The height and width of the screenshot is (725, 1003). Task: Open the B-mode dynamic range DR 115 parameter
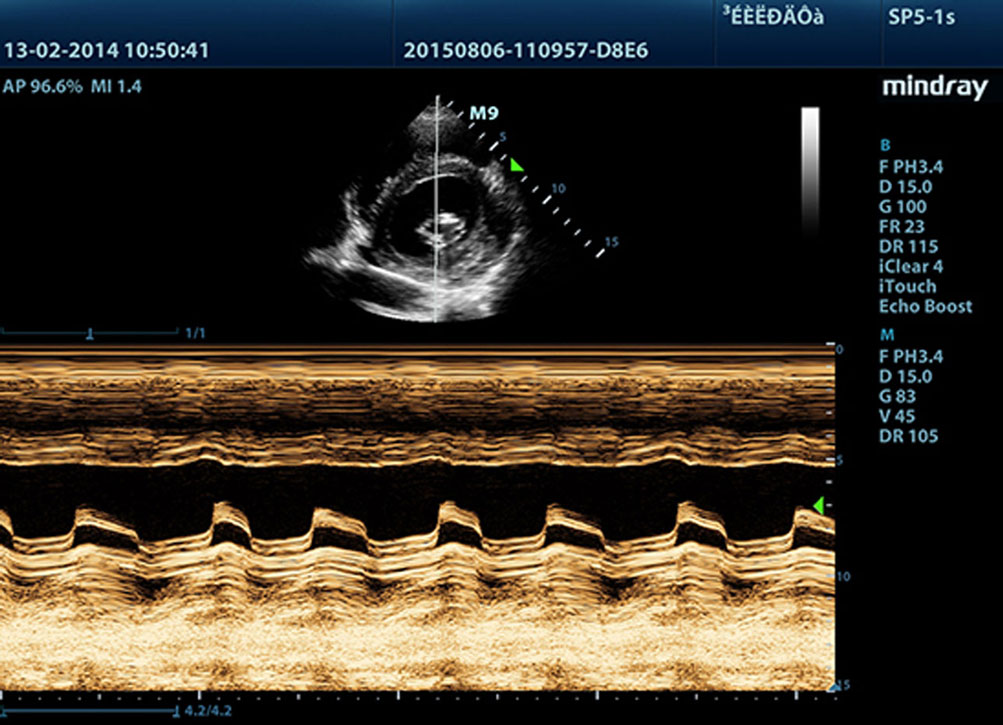tap(908, 247)
